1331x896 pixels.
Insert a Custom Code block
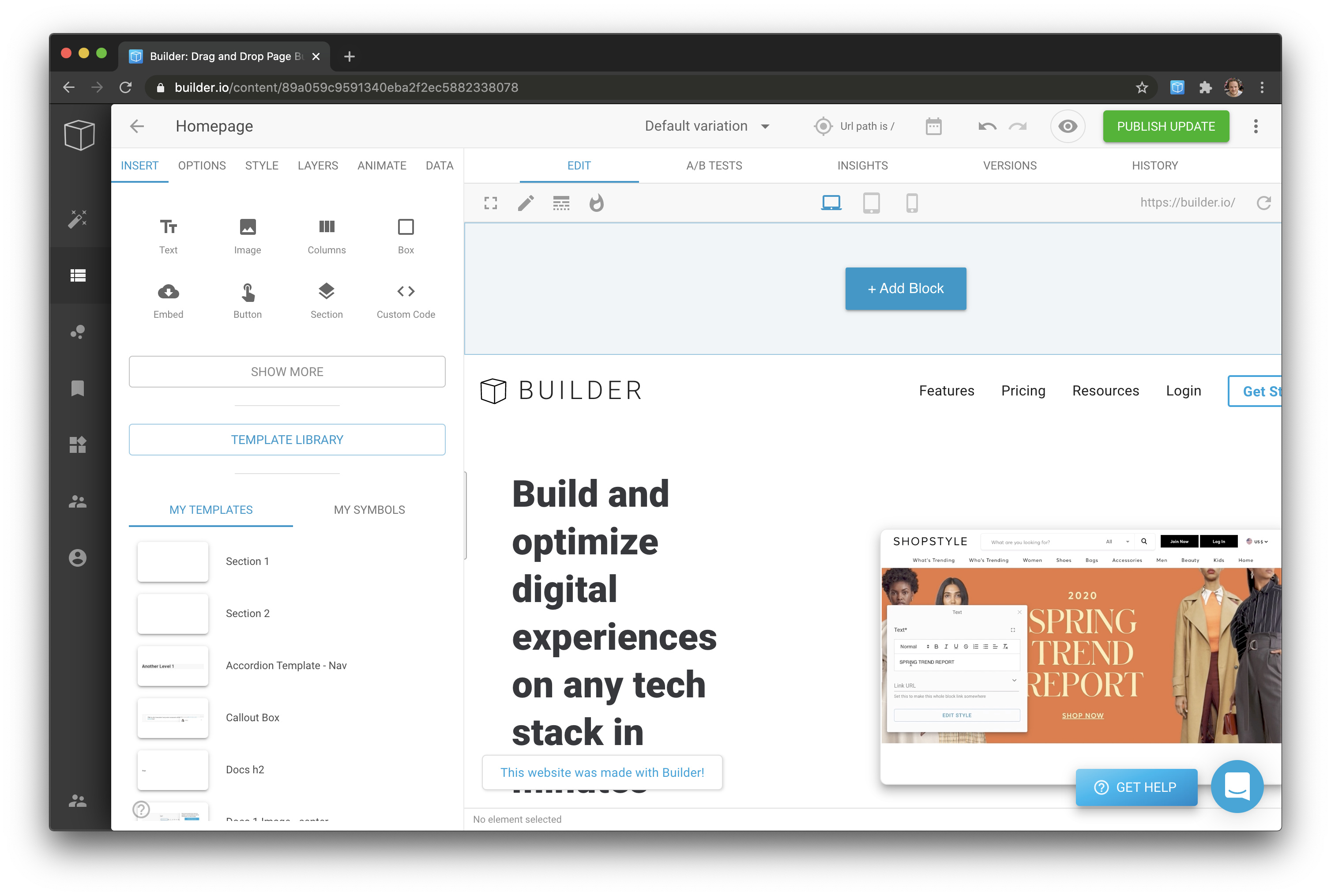pyautogui.click(x=406, y=301)
